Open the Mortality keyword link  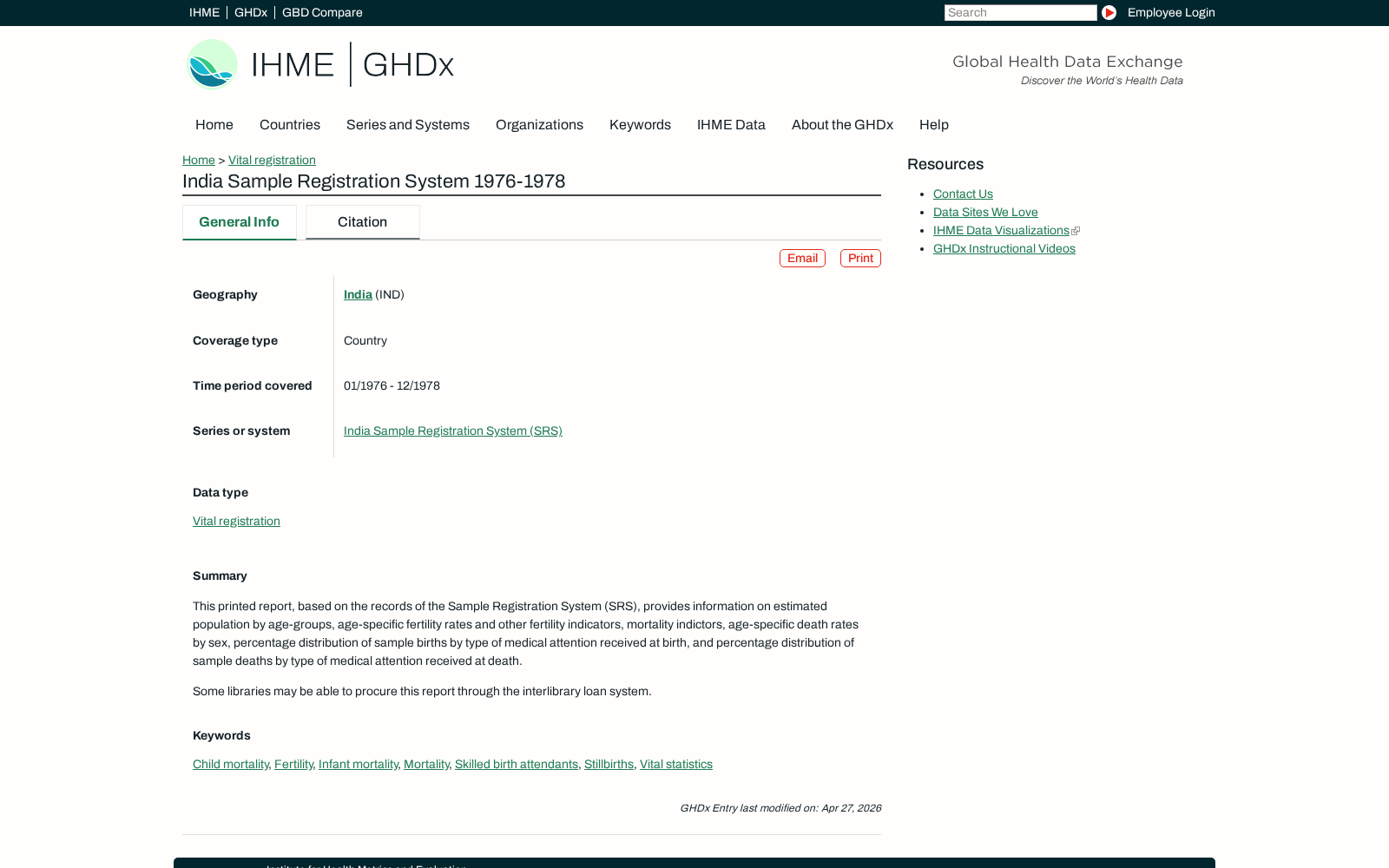point(426,765)
